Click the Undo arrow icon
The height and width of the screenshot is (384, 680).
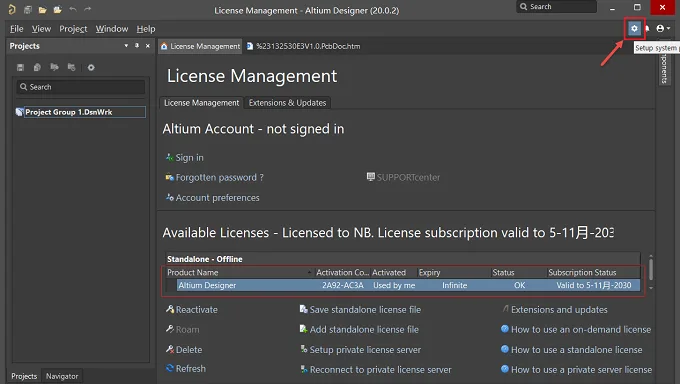coord(72,9)
